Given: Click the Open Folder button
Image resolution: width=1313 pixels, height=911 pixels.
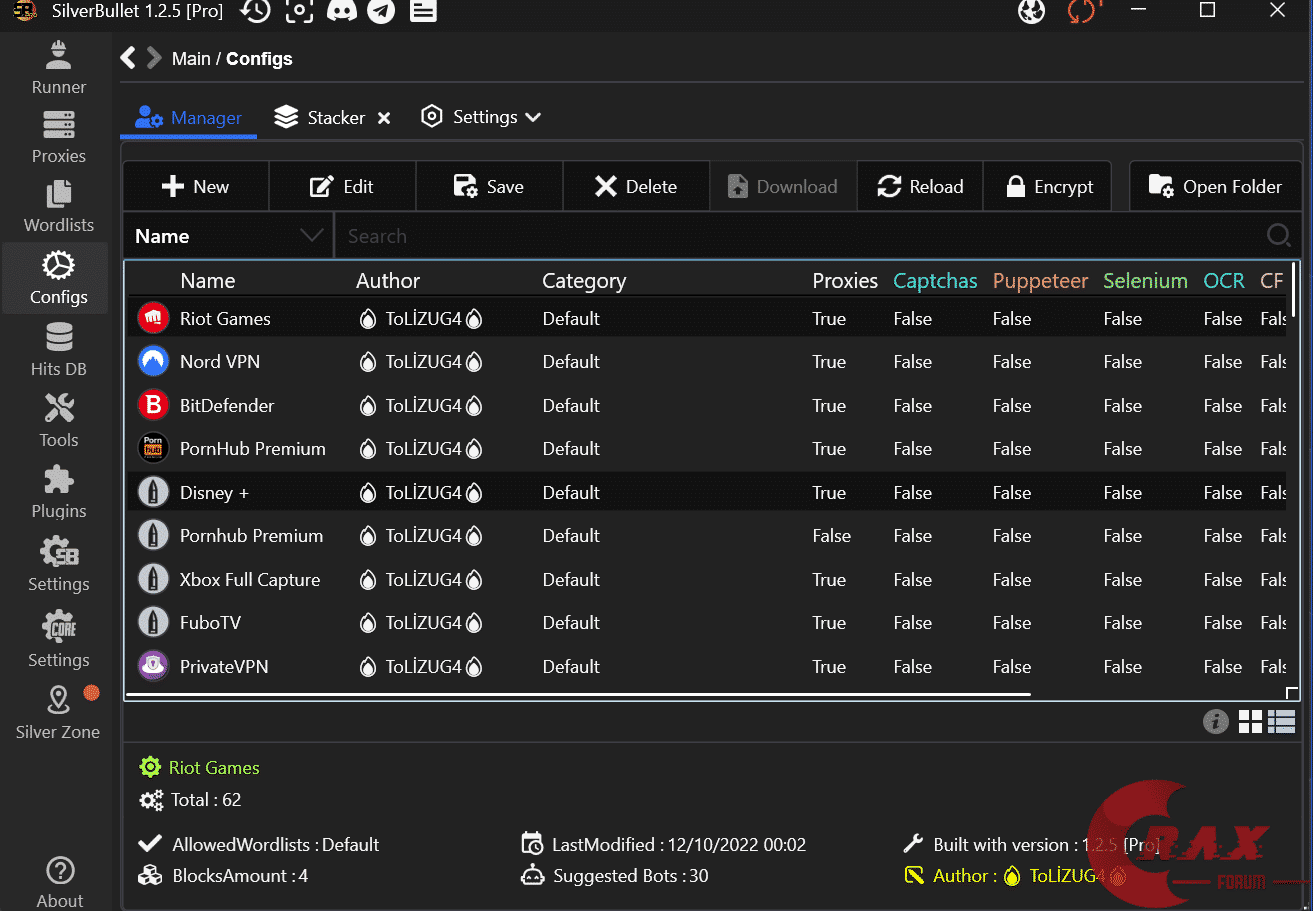Looking at the screenshot, I should click(x=1216, y=187).
